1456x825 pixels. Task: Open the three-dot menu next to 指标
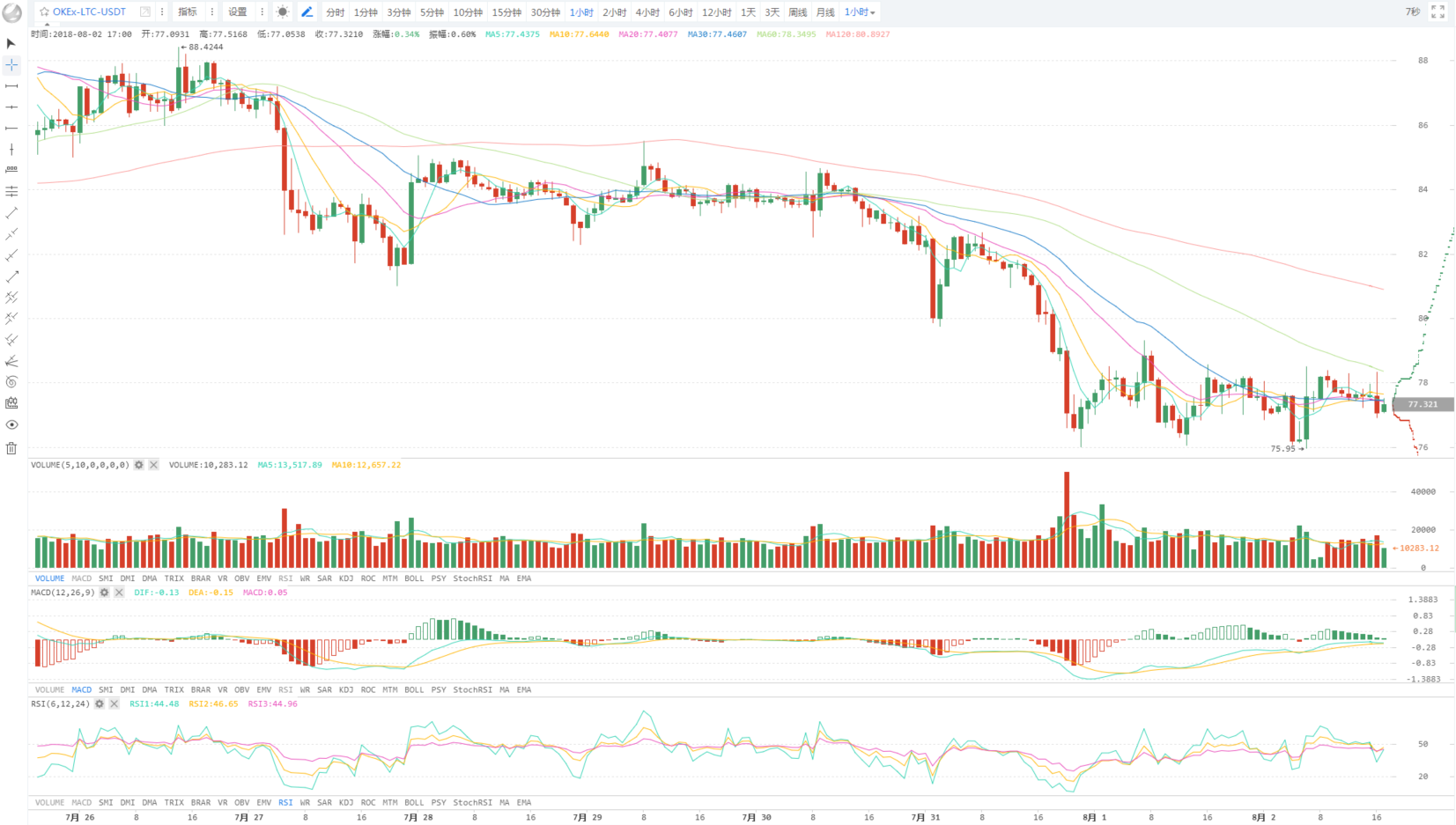[x=212, y=12]
